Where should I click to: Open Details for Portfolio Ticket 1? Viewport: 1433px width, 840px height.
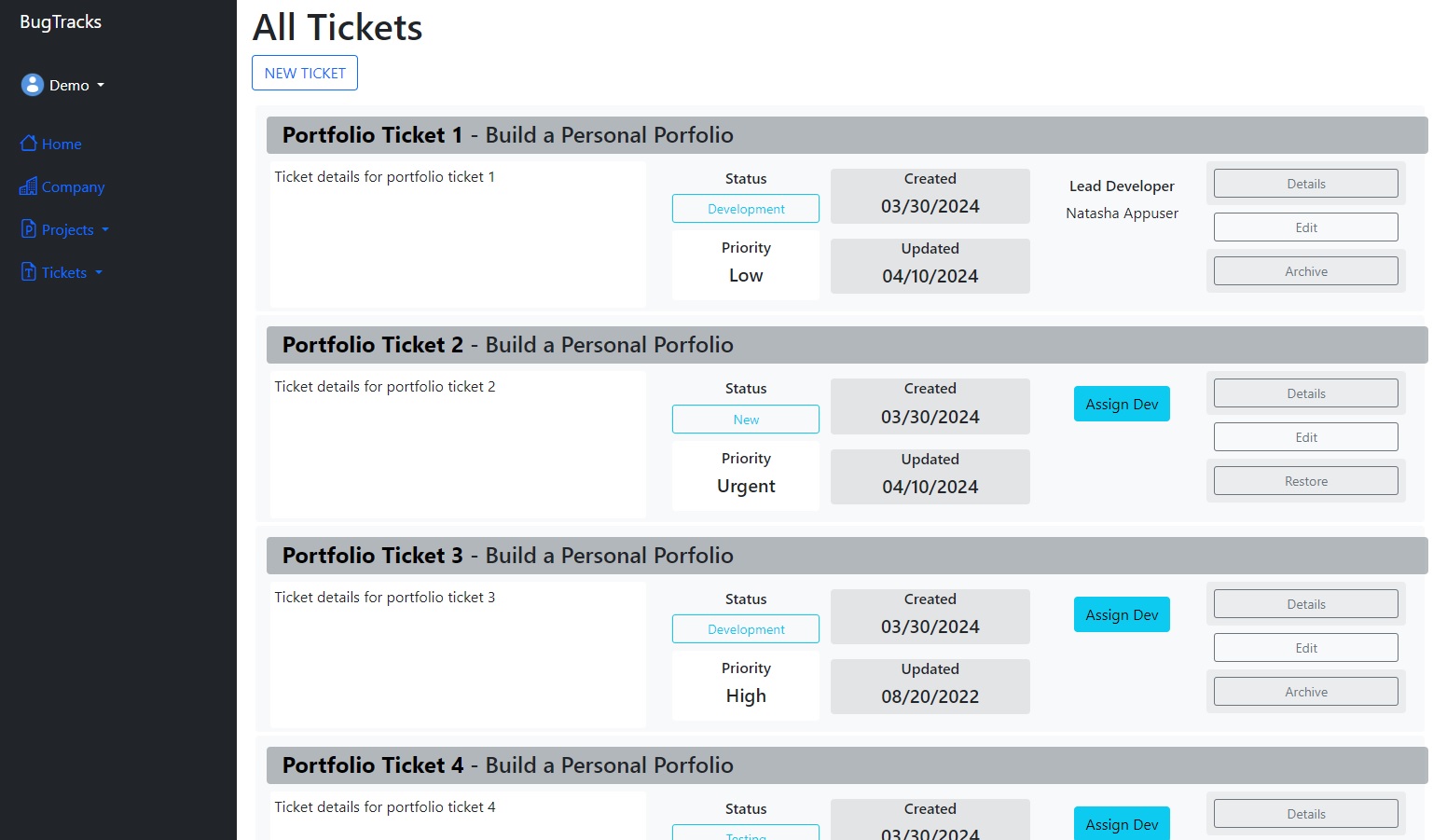pos(1305,184)
